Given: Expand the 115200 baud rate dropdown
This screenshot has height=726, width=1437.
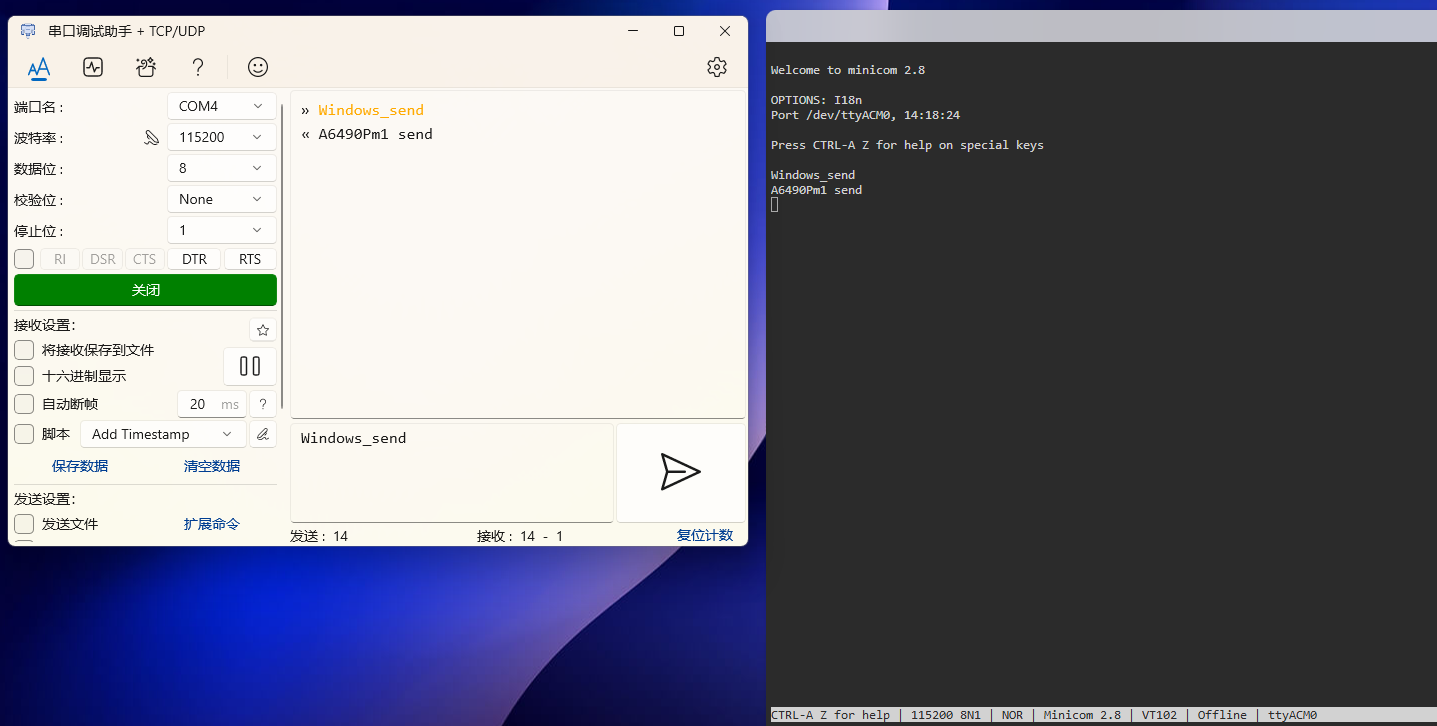Looking at the screenshot, I should (x=221, y=137).
